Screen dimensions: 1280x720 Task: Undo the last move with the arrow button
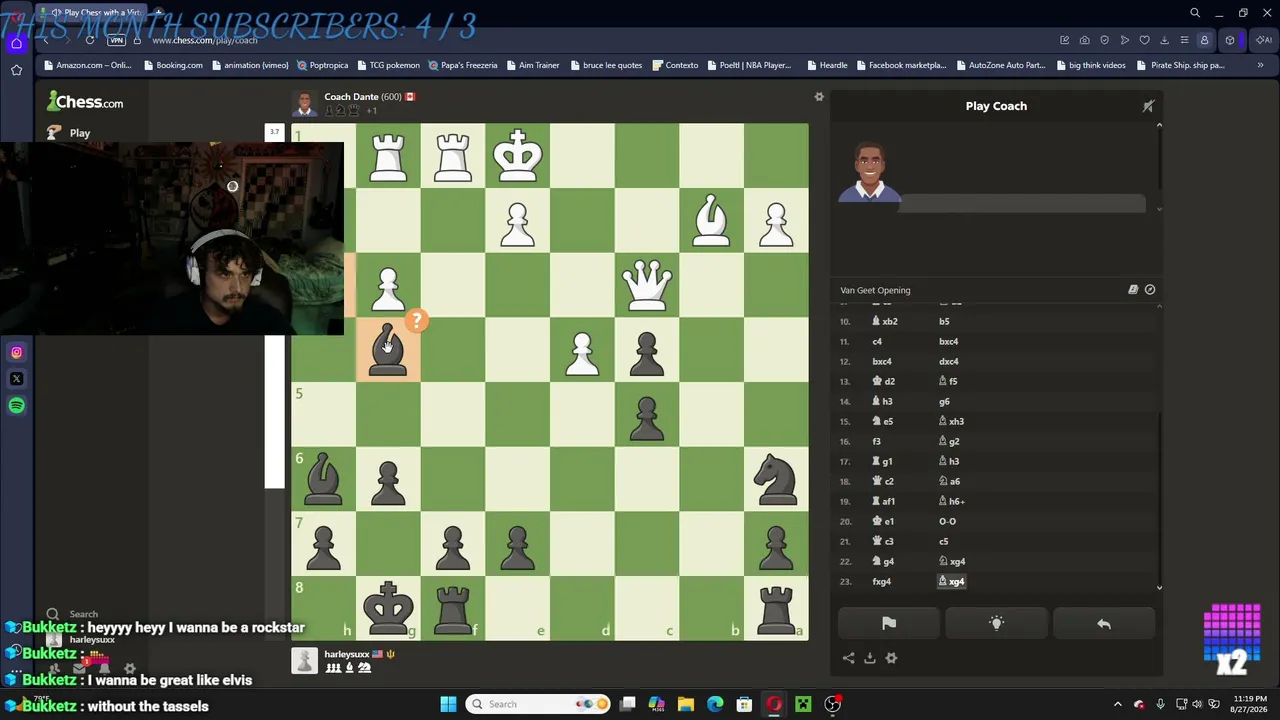point(1104,624)
